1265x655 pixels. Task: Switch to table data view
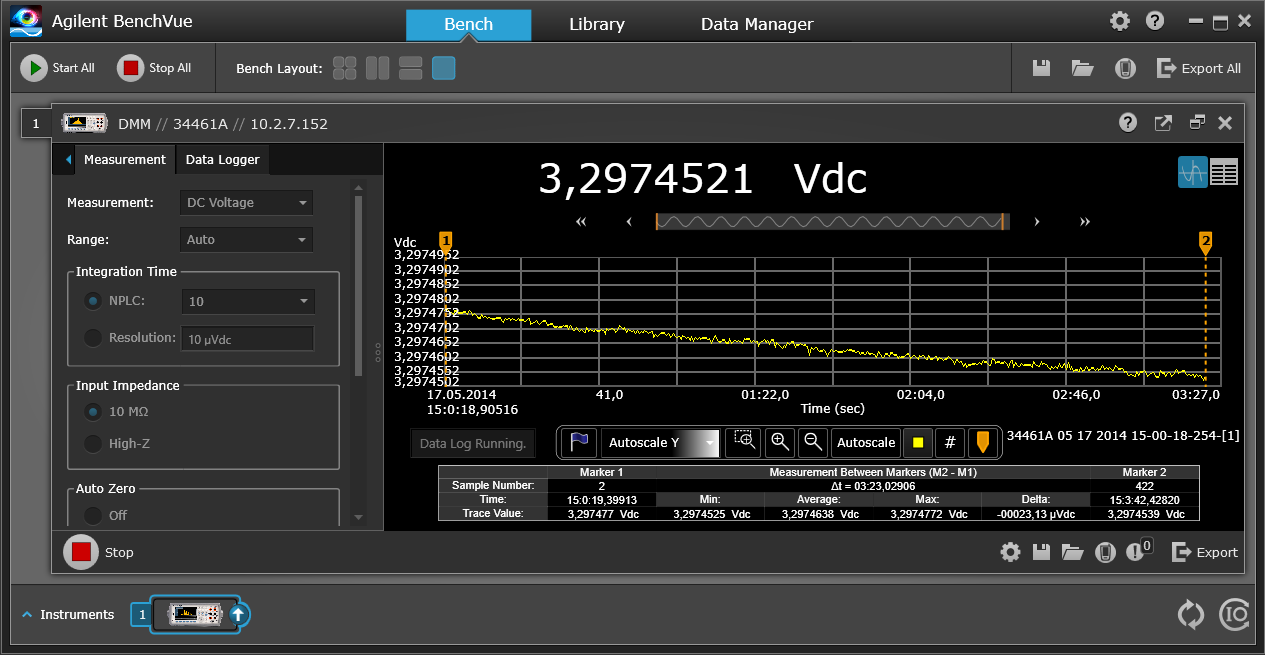[x=1224, y=172]
